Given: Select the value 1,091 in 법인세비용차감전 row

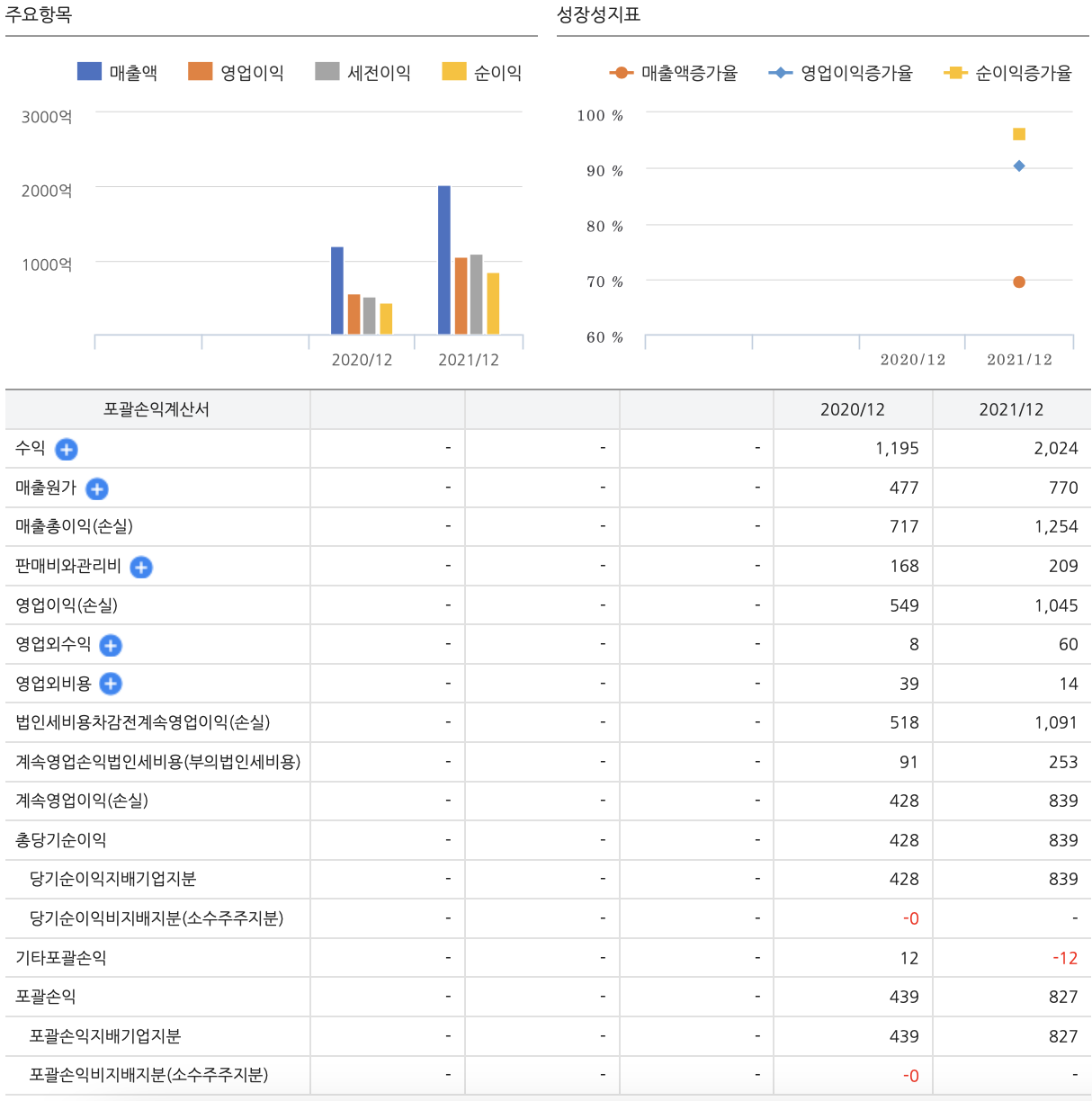Looking at the screenshot, I should [x=1056, y=722].
